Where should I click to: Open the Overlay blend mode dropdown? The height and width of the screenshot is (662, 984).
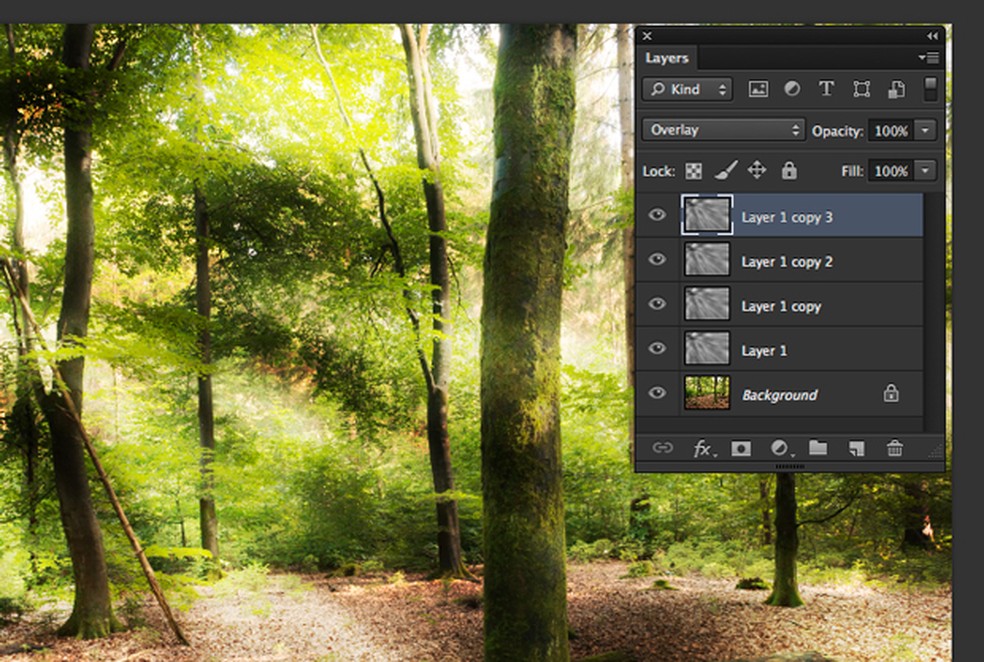[x=723, y=130]
